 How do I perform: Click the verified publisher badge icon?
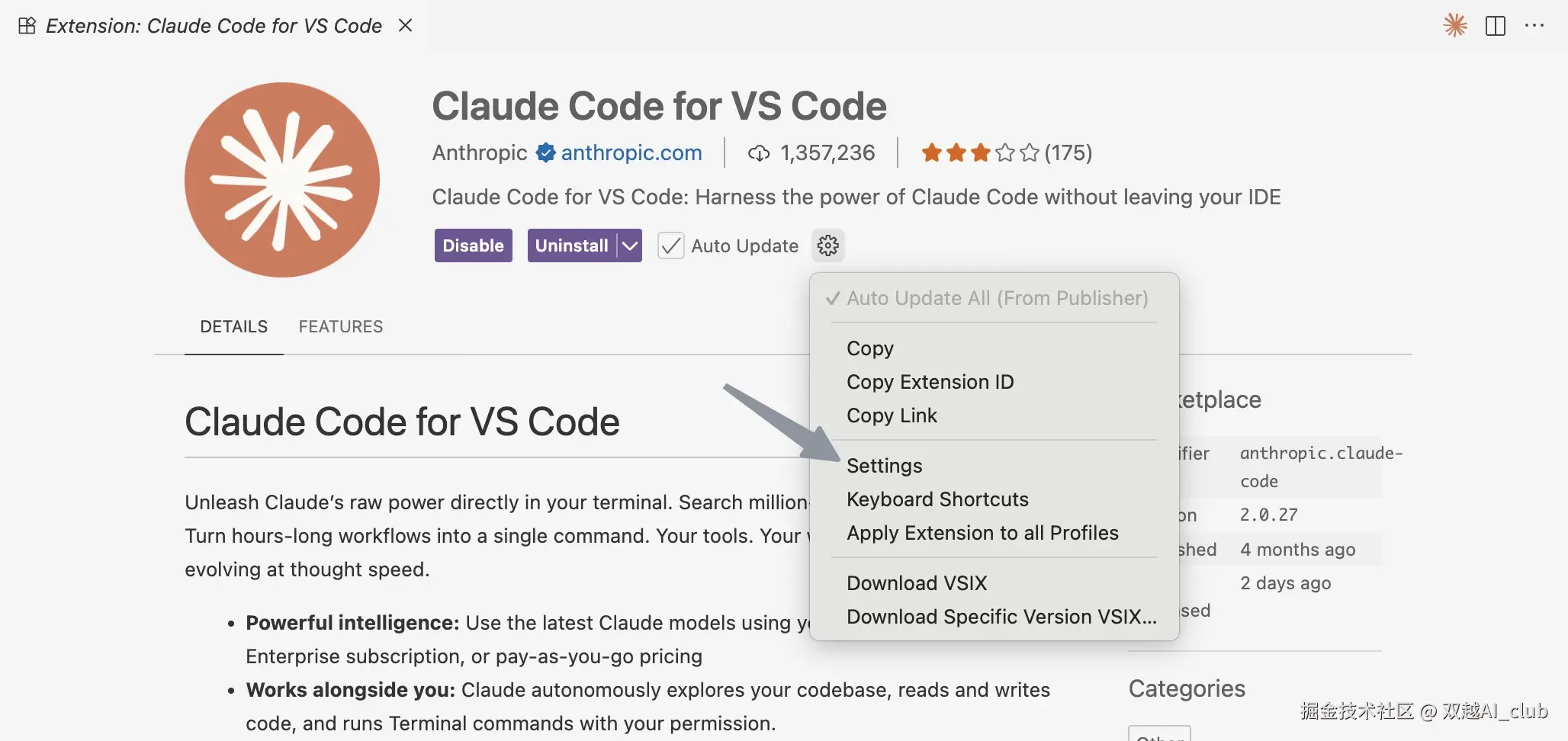coord(545,153)
